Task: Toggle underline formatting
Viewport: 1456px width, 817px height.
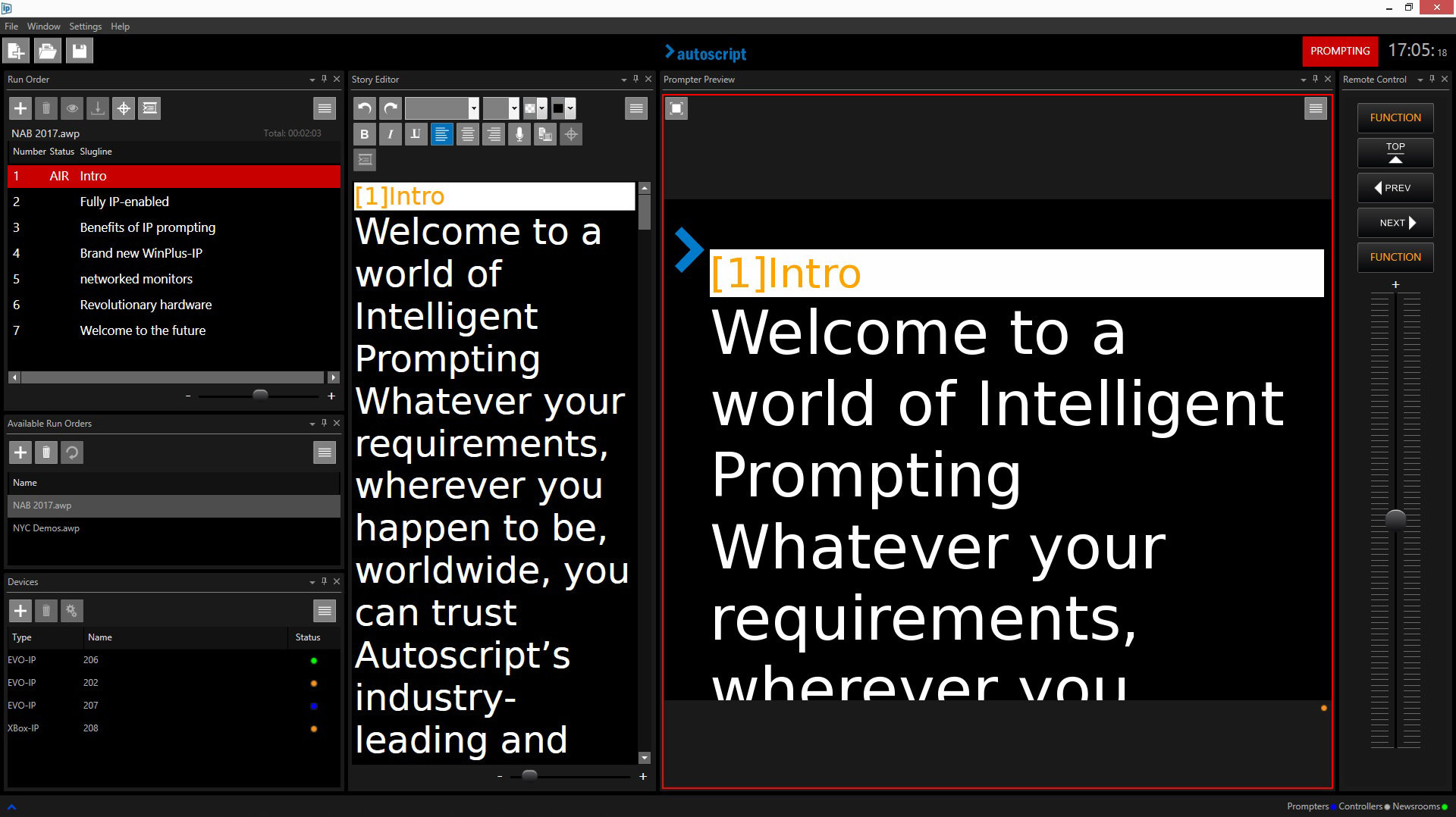Action: coord(416,134)
